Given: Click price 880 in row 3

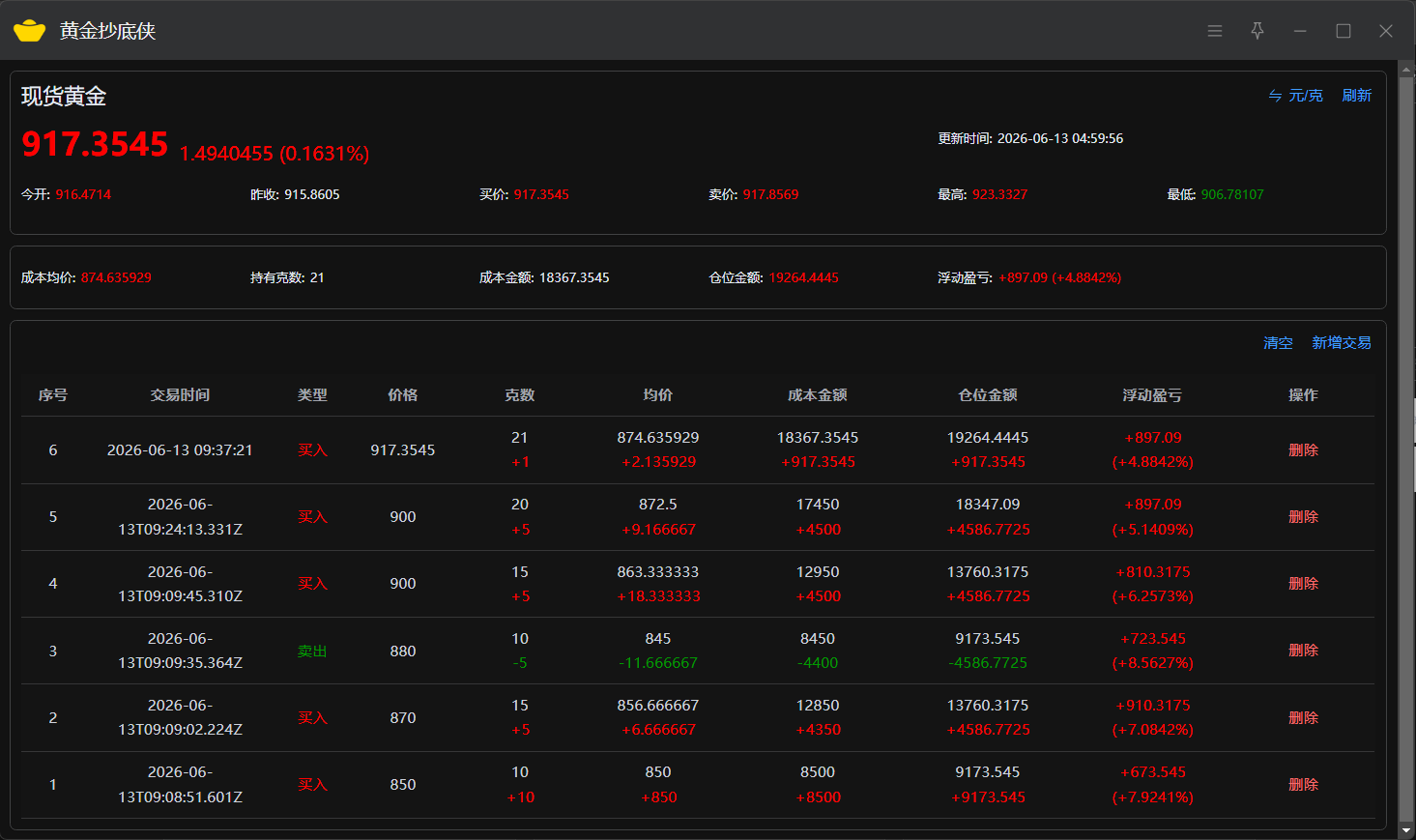Looking at the screenshot, I should point(403,651).
